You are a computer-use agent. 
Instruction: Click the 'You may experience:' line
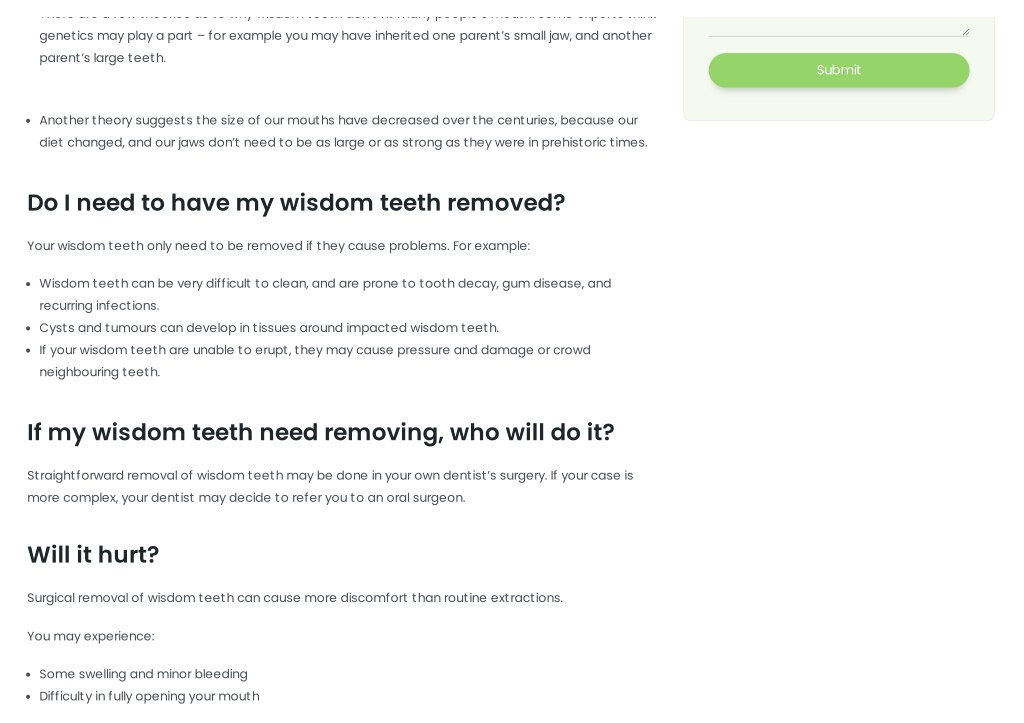(91, 636)
